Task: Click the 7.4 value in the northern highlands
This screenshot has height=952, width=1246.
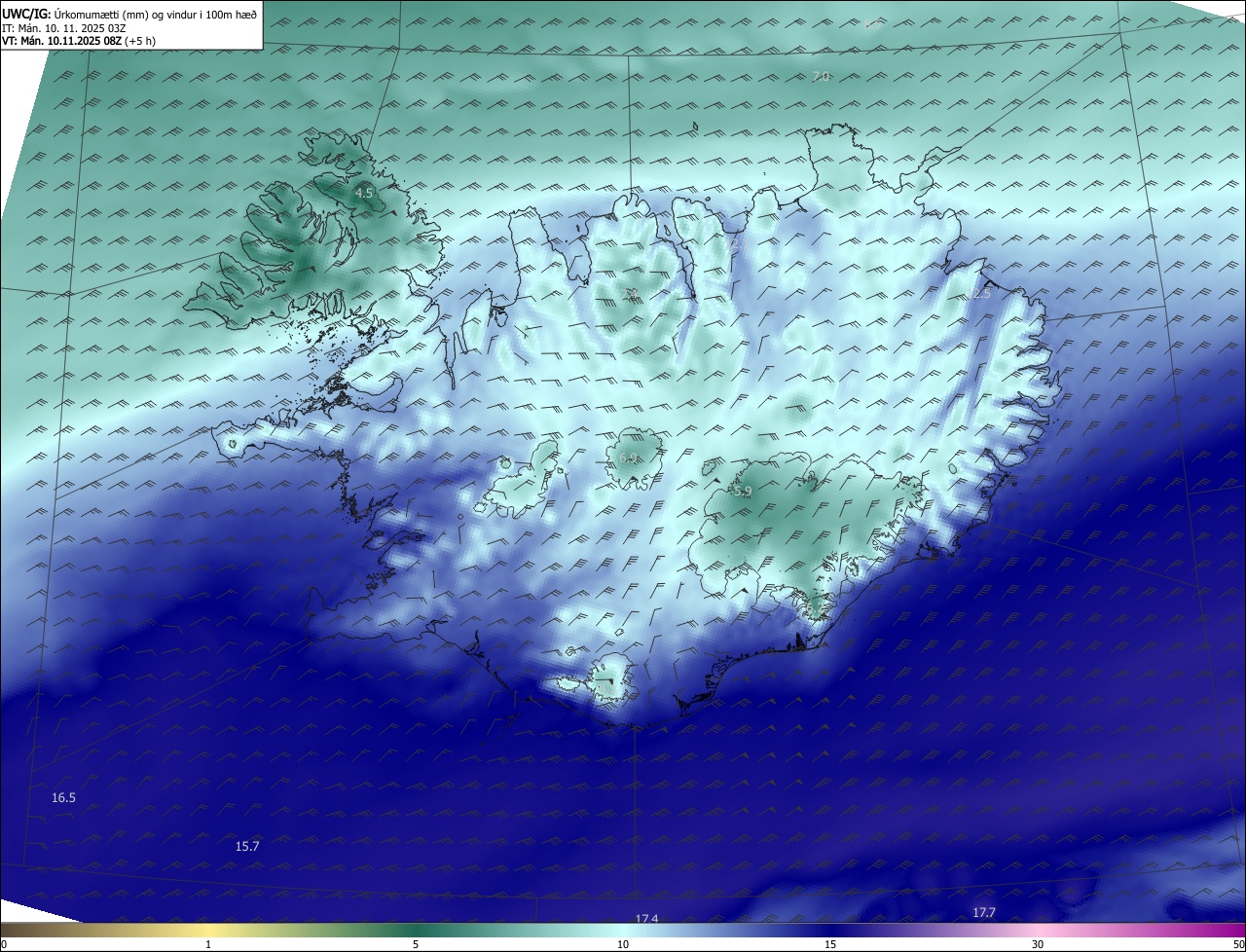Action: [x=631, y=293]
